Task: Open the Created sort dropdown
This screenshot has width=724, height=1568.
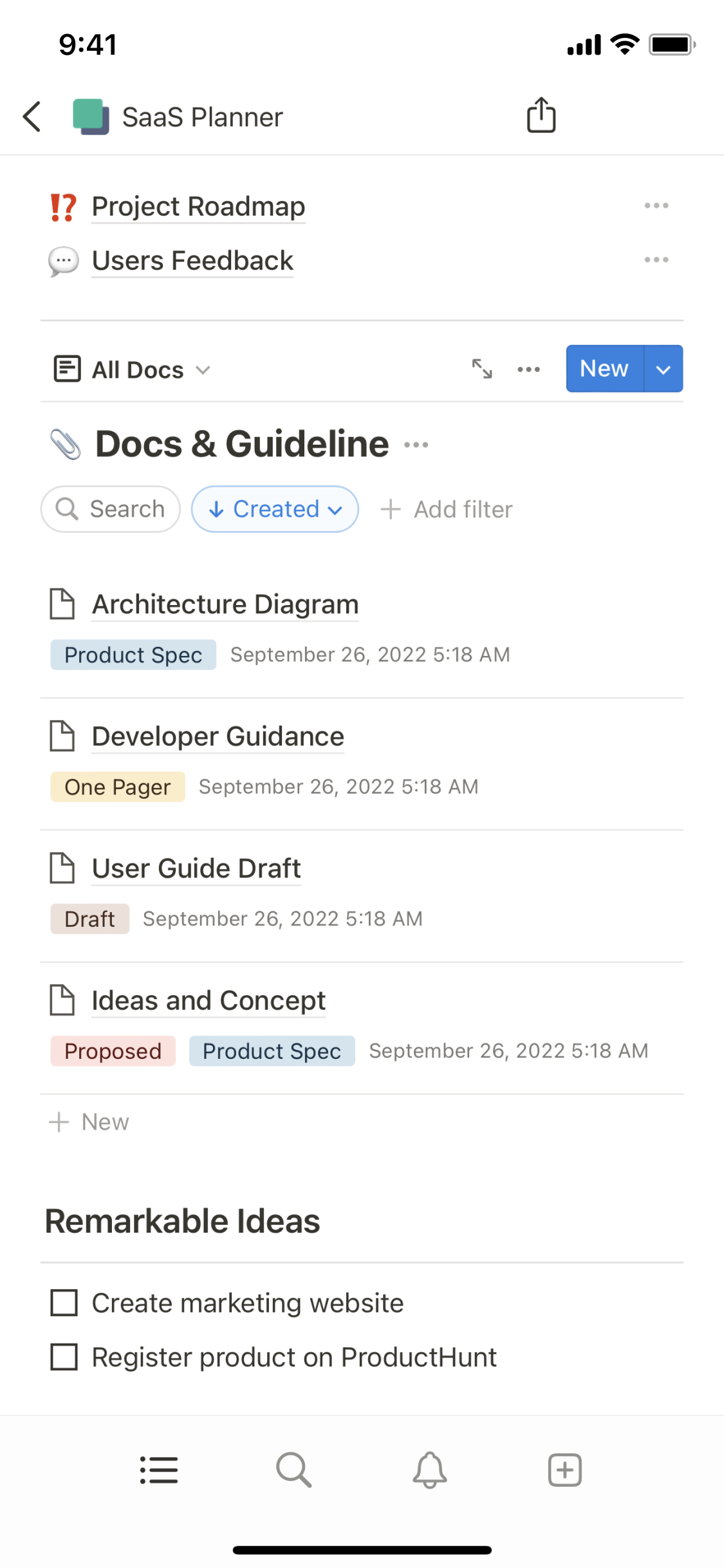Action: coord(275,509)
